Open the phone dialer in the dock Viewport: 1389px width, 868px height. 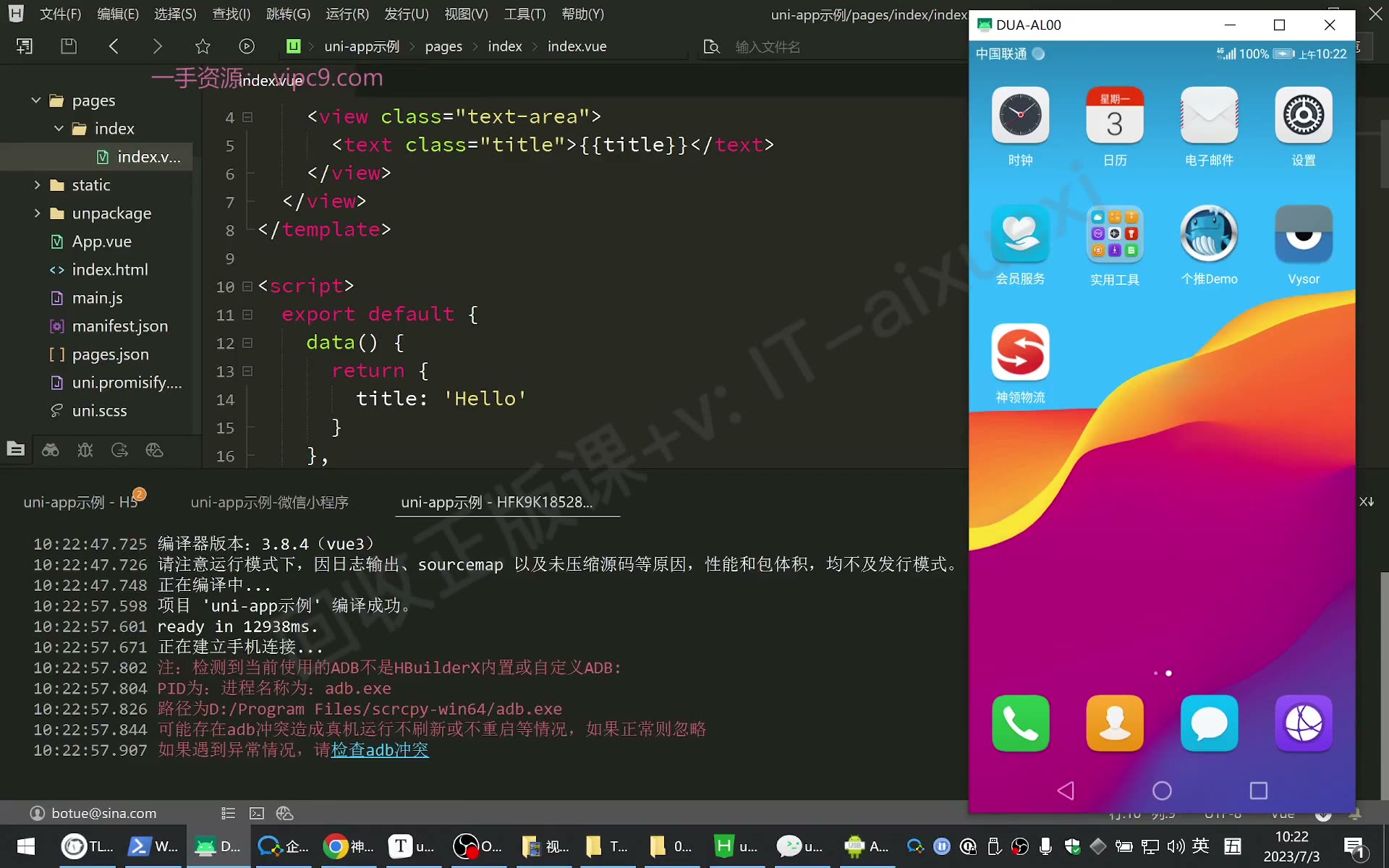click(1020, 723)
